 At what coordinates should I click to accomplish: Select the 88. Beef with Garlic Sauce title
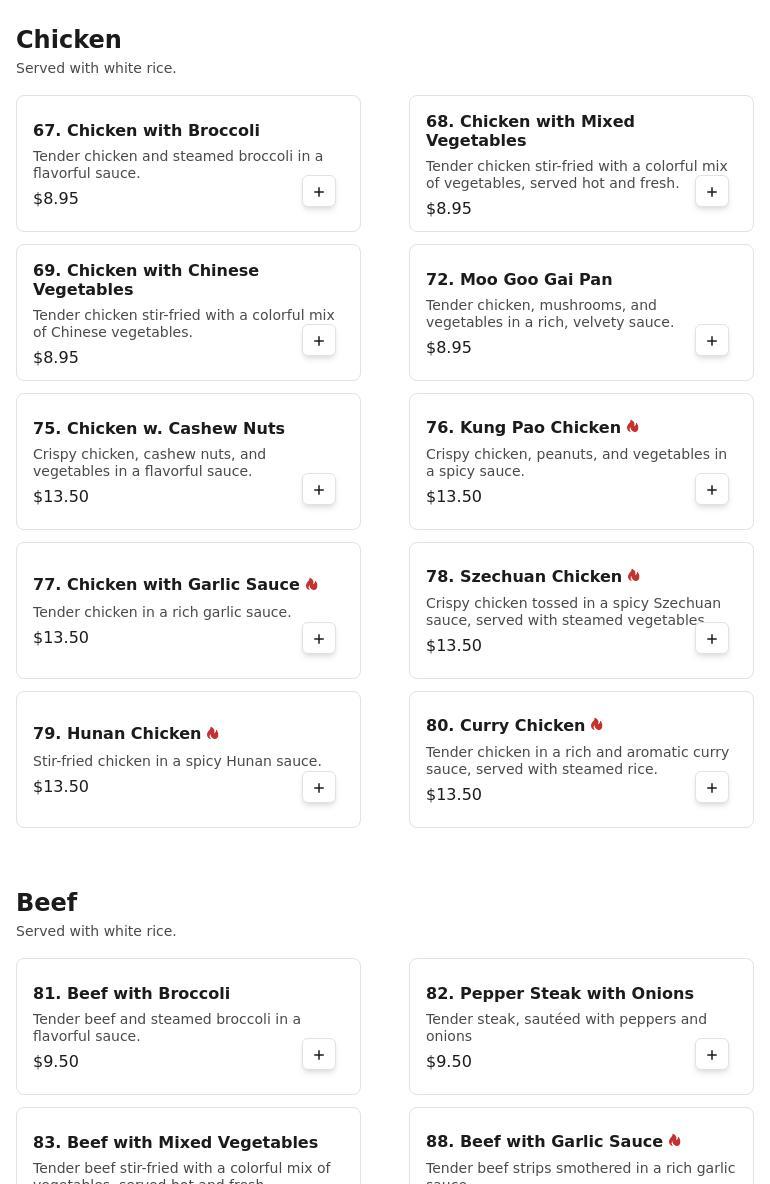point(544,1141)
